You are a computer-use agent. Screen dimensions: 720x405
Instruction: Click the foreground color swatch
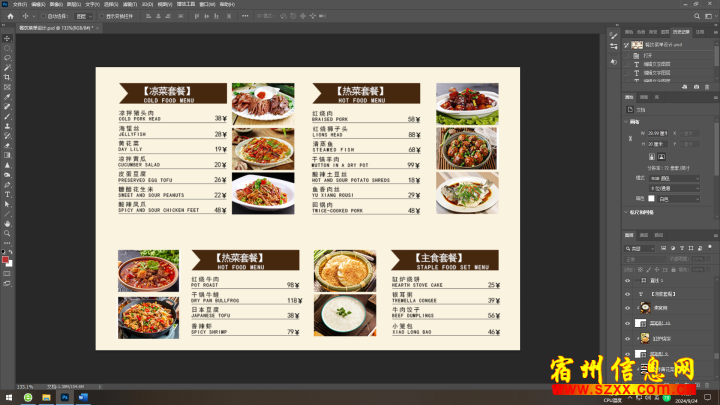pos(5,259)
